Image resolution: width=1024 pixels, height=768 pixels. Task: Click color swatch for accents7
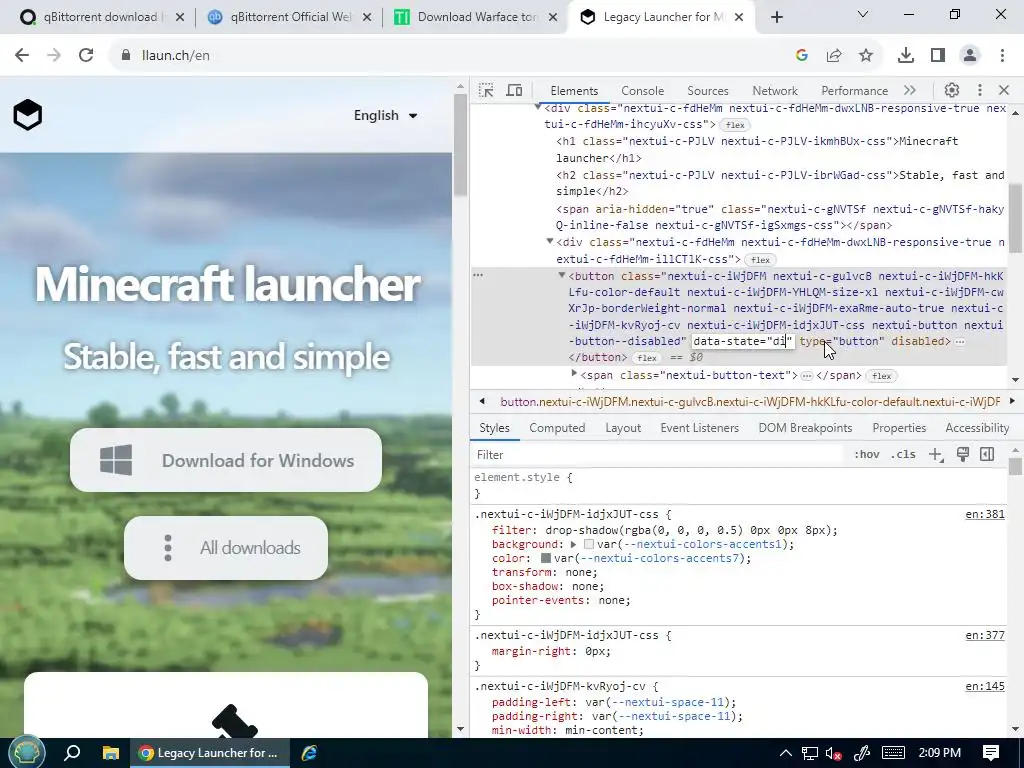[546, 558]
